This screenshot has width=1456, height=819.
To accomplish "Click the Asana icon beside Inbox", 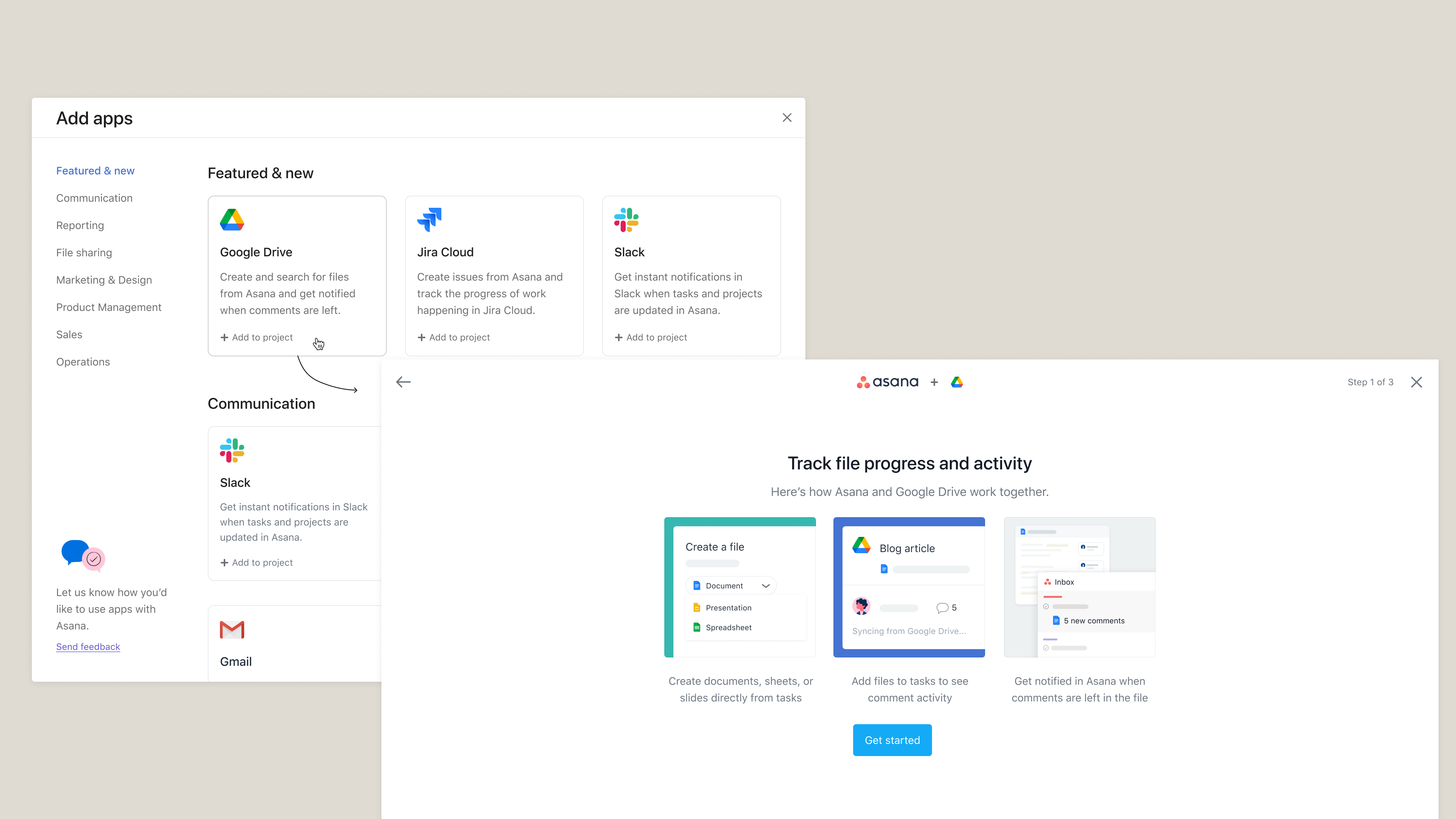I will [1047, 582].
